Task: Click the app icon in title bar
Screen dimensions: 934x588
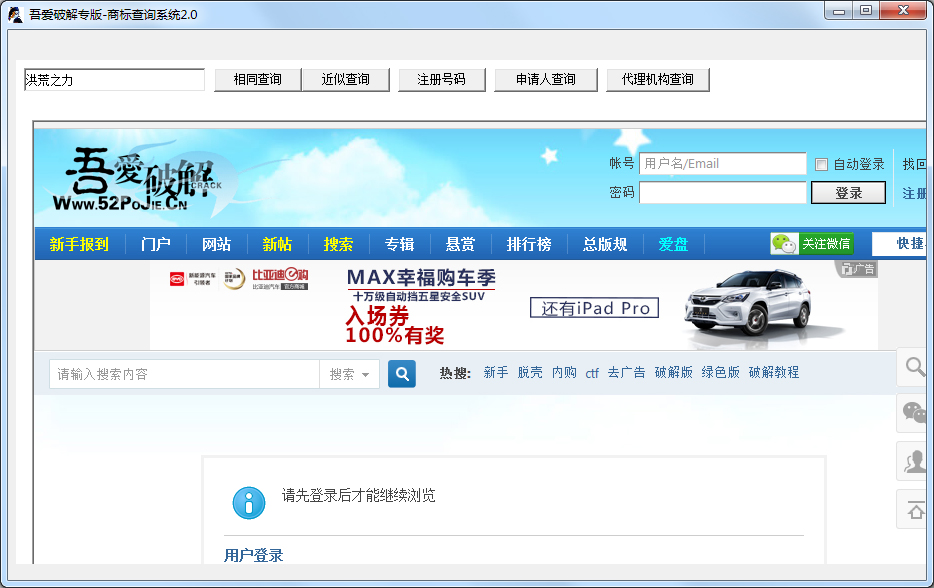Action: [15, 14]
